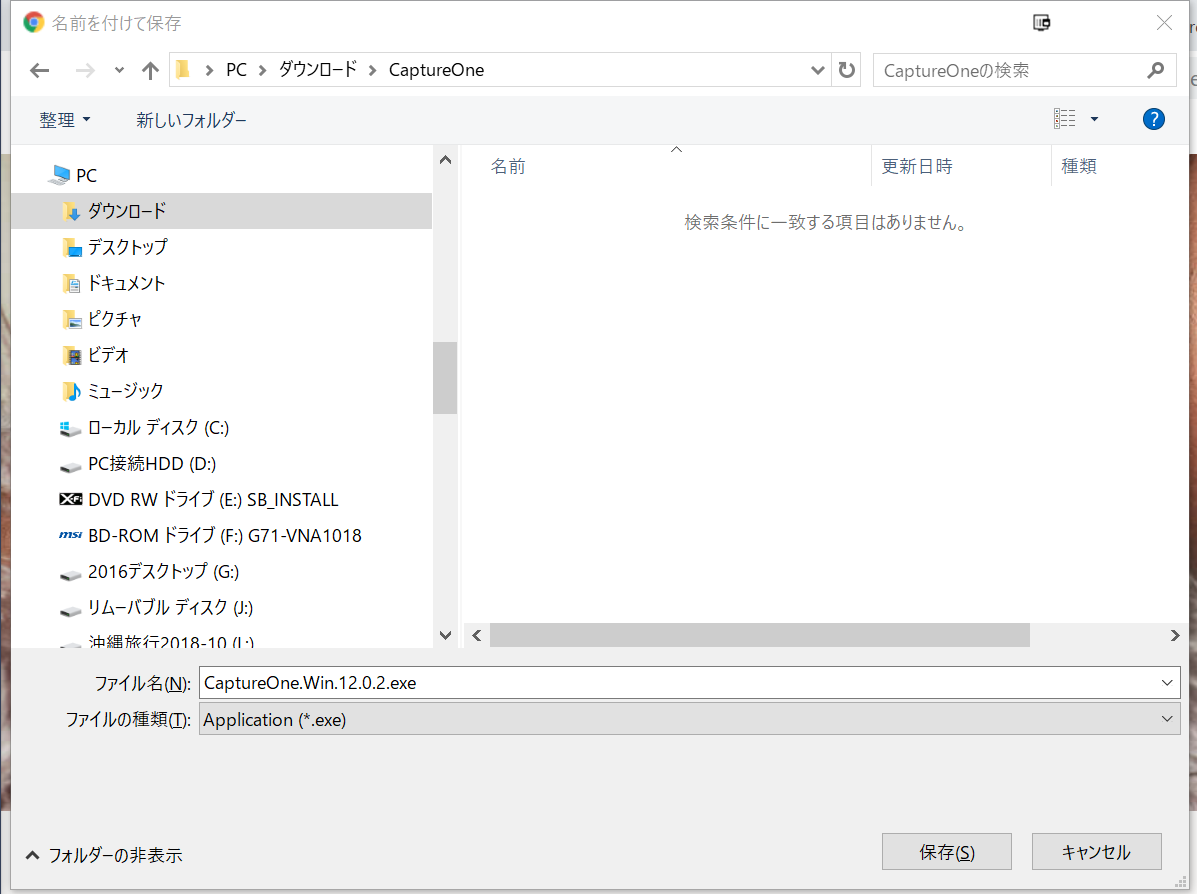Click the view layout icon

pyautogui.click(x=1065, y=119)
